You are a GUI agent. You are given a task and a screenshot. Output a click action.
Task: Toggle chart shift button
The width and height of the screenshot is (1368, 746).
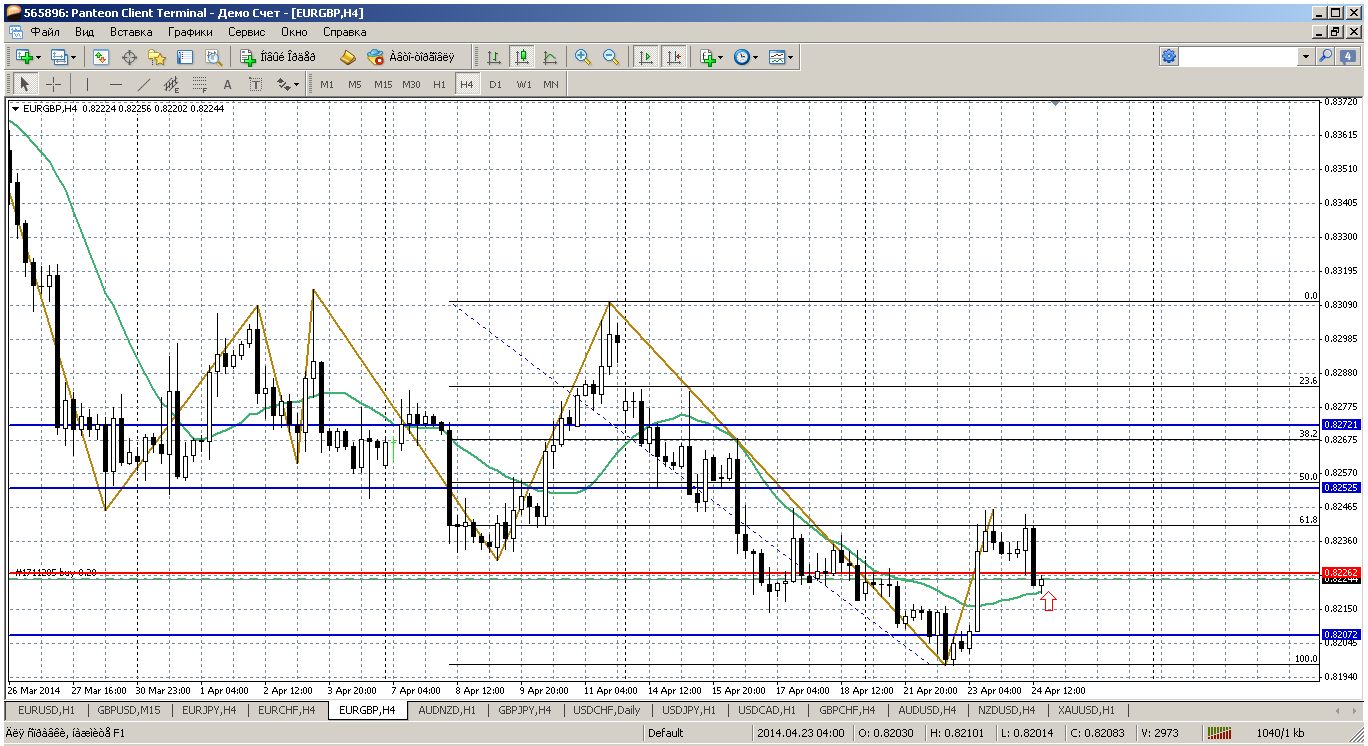[x=674, y=57]
